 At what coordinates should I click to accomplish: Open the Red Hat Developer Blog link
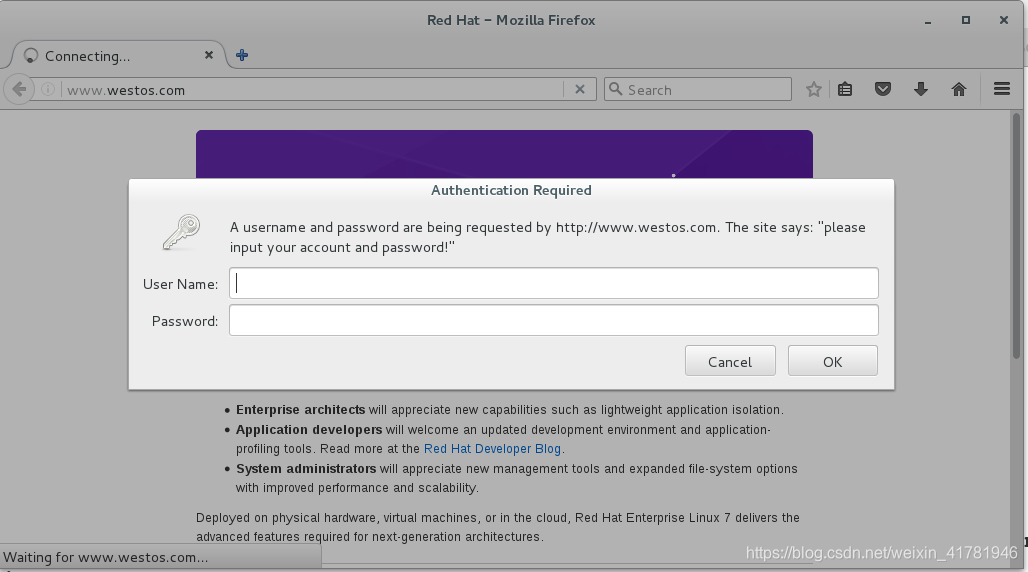pyautogui.click(x=492, y=449)
